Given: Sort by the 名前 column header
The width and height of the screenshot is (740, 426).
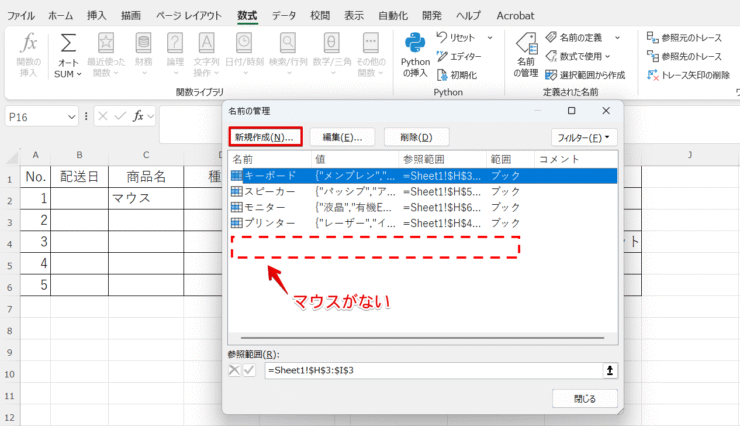Looking at the screenshot, I should 270,159.
